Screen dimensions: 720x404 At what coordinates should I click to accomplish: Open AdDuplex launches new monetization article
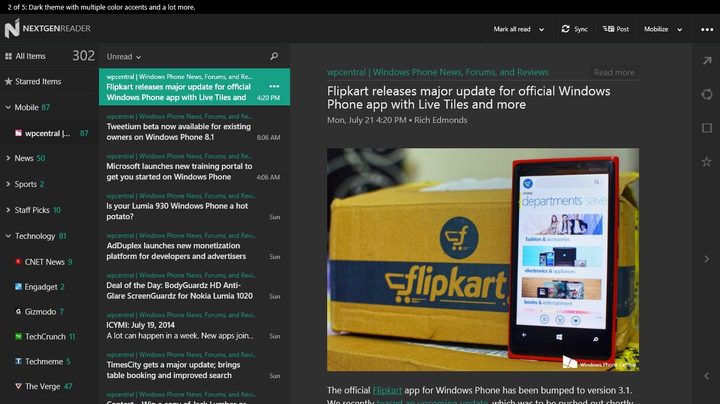194,247
